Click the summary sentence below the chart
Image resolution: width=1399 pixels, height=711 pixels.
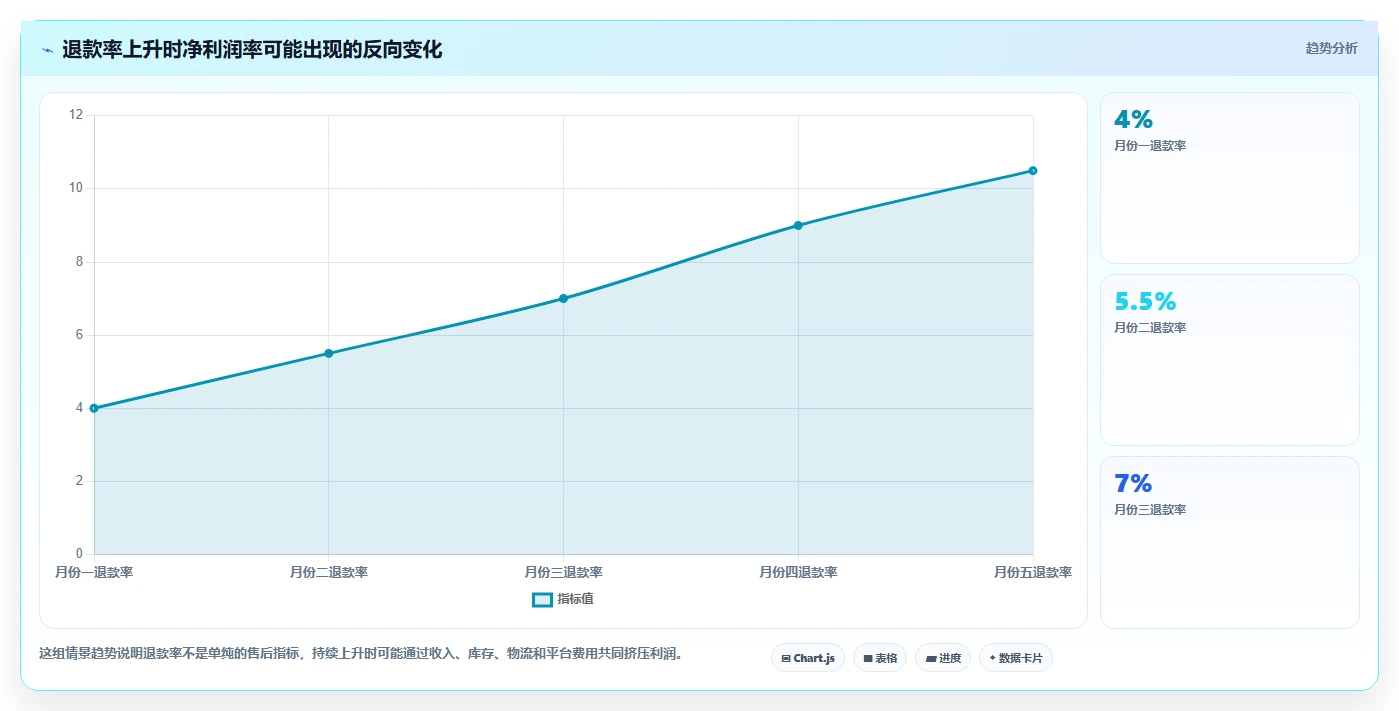[361, 654]
